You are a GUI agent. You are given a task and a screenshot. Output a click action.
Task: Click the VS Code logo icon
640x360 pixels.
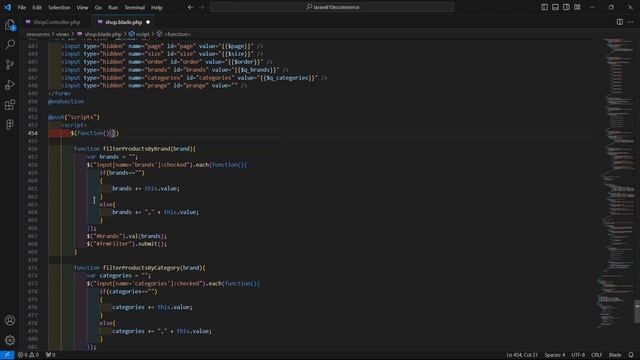[7, 7]
